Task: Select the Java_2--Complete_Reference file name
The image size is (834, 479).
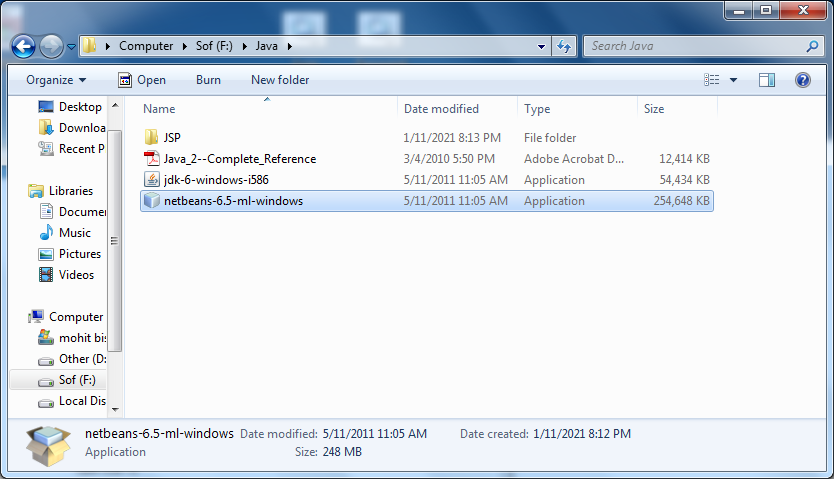Action: tap(240, 159)
